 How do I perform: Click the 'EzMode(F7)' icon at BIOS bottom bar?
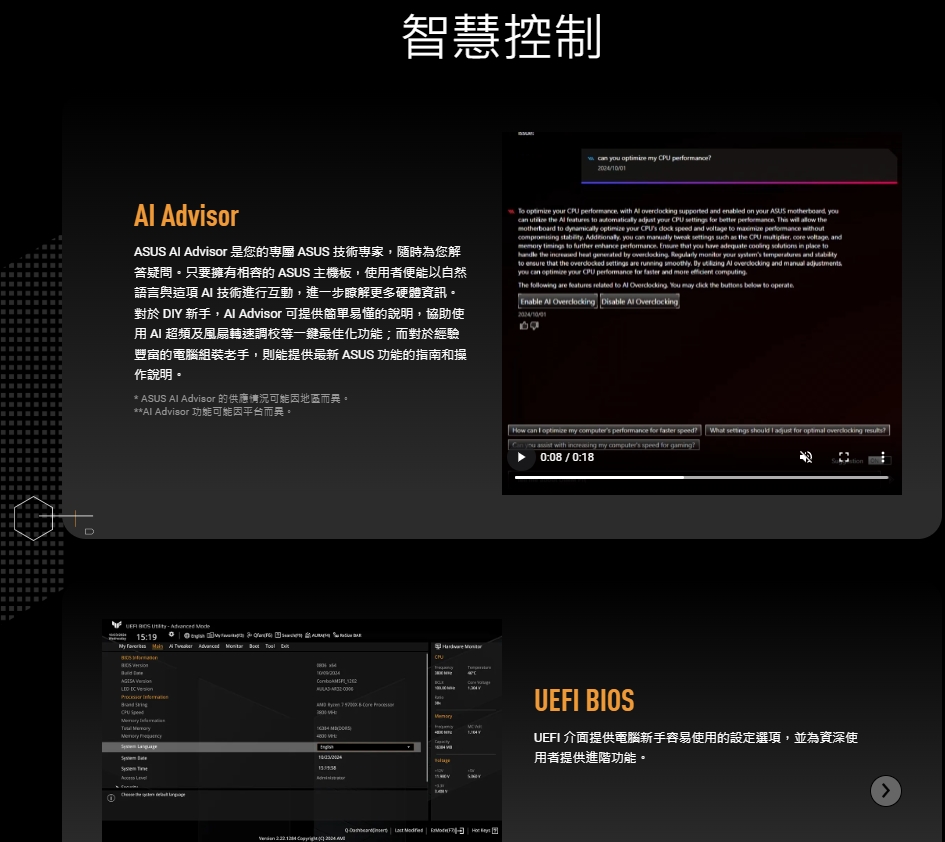pos(447,831)
